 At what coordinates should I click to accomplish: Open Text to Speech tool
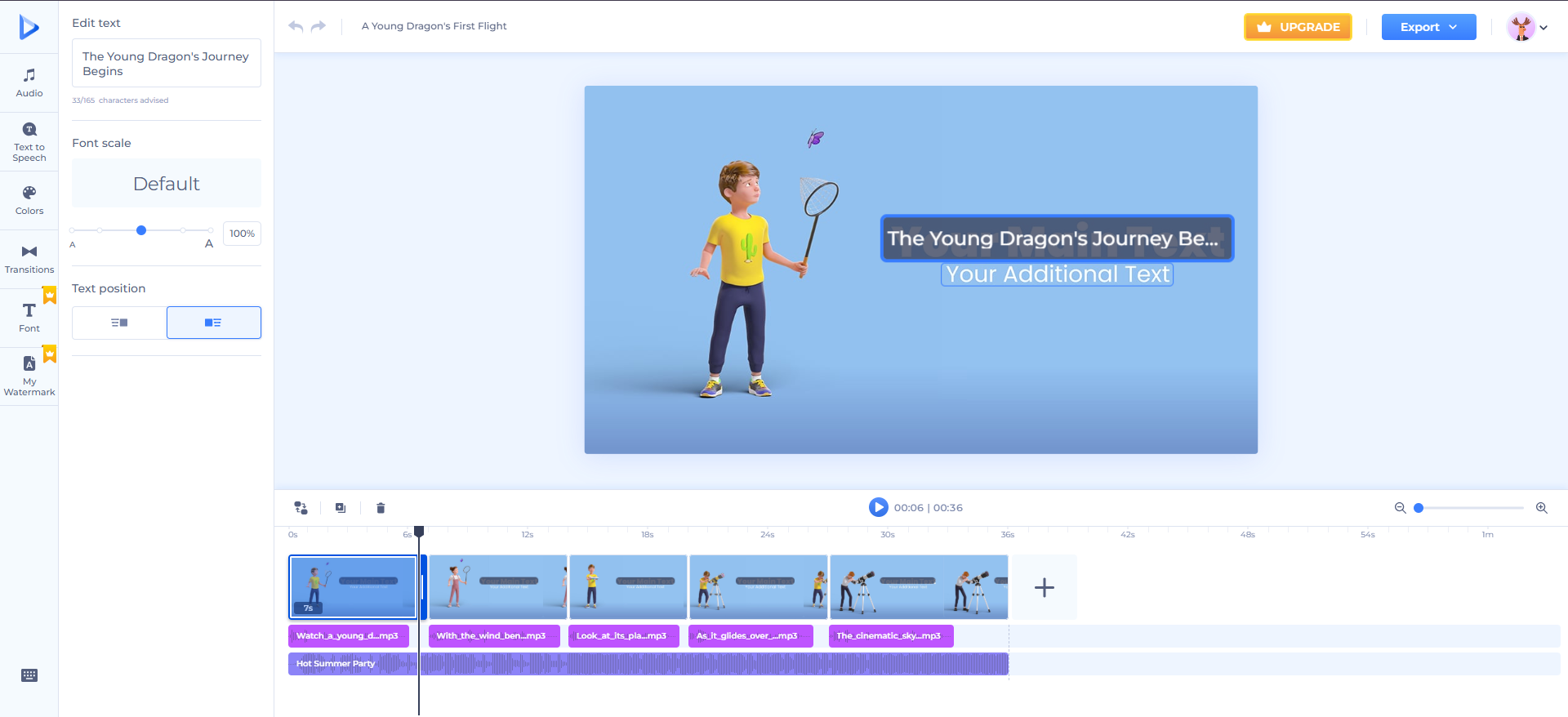tap(29, 141)
